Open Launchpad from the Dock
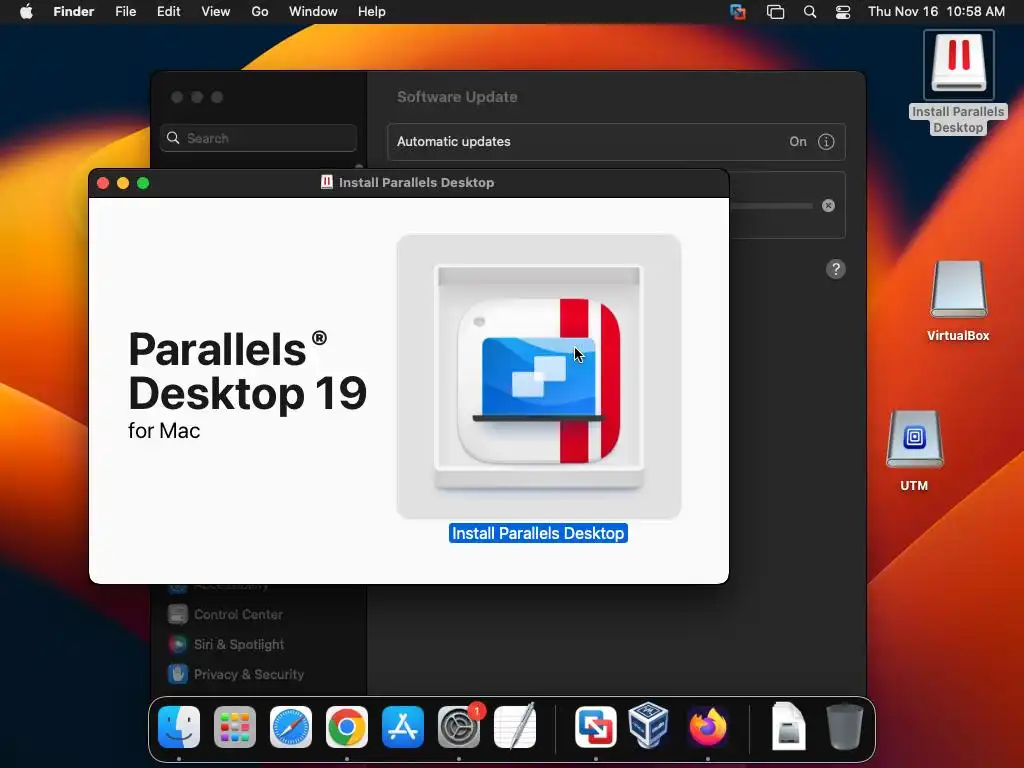Viewport: 1024px width, 768px height. click(235, 727)
